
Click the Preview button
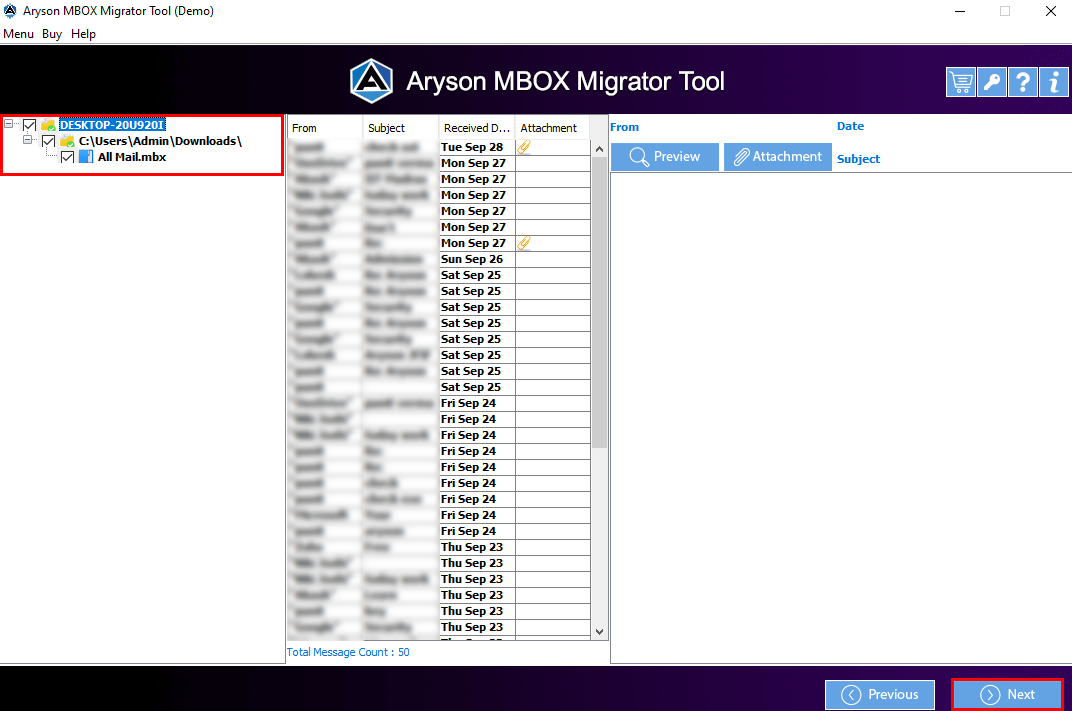[x=665, y=157]
